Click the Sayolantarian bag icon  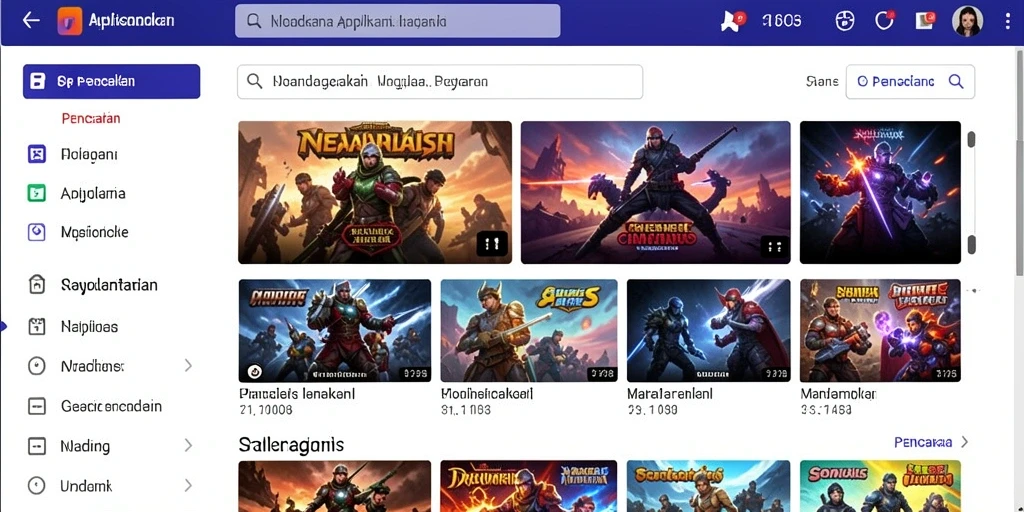37,284
